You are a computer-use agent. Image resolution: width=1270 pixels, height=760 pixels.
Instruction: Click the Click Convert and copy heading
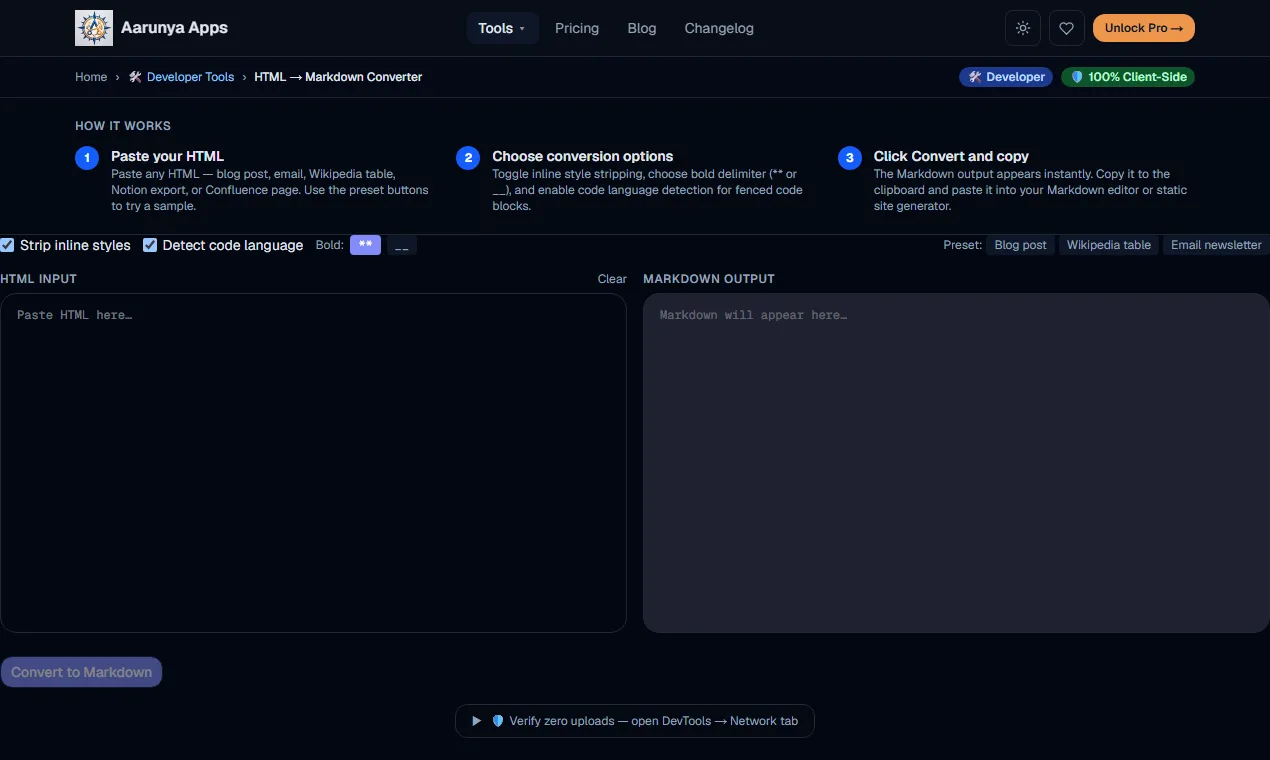(951, 156)
